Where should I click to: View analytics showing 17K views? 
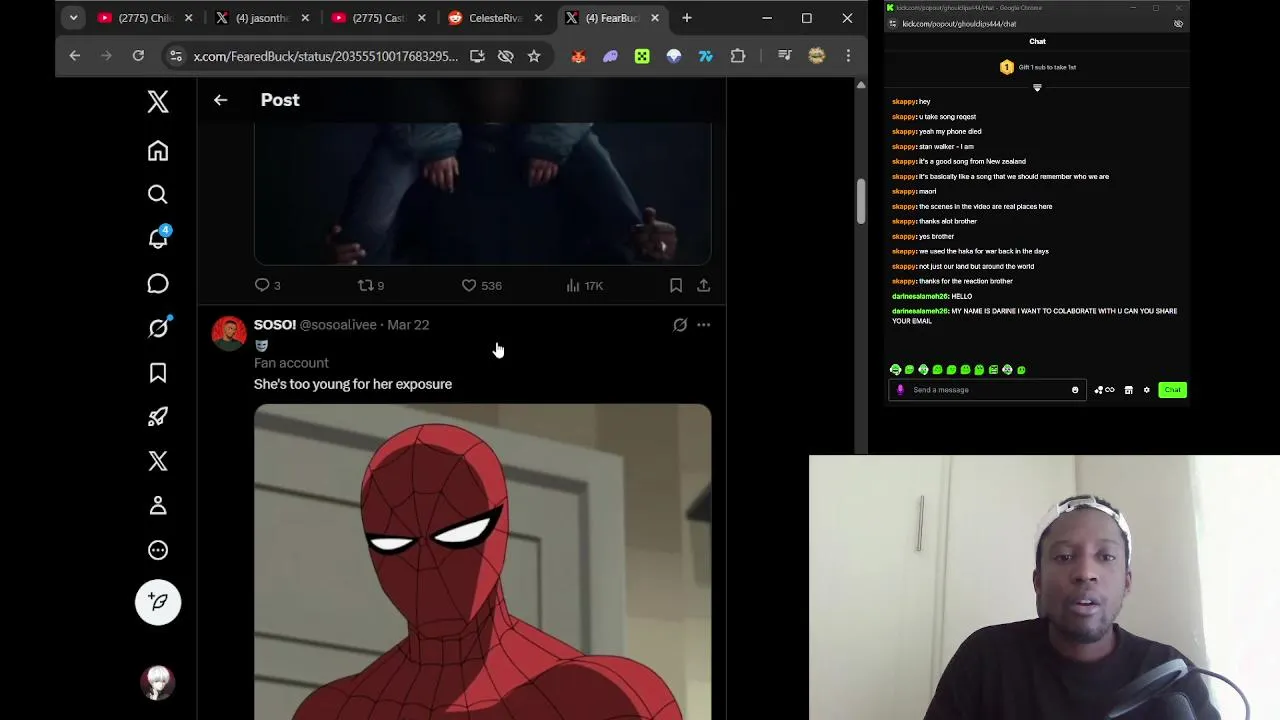584,285
